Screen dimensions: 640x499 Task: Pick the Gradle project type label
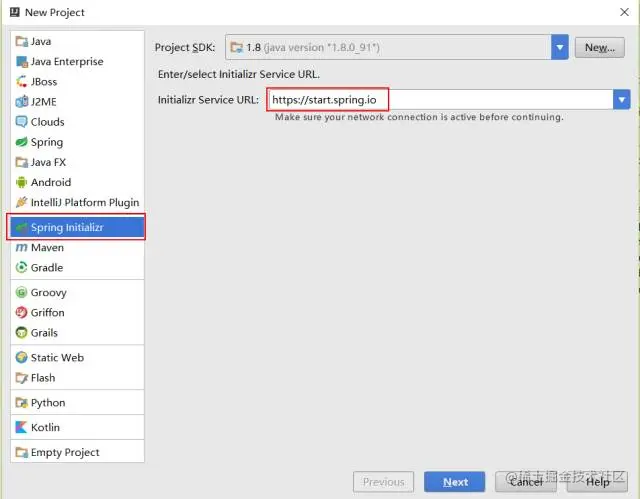tap(47, 267)
